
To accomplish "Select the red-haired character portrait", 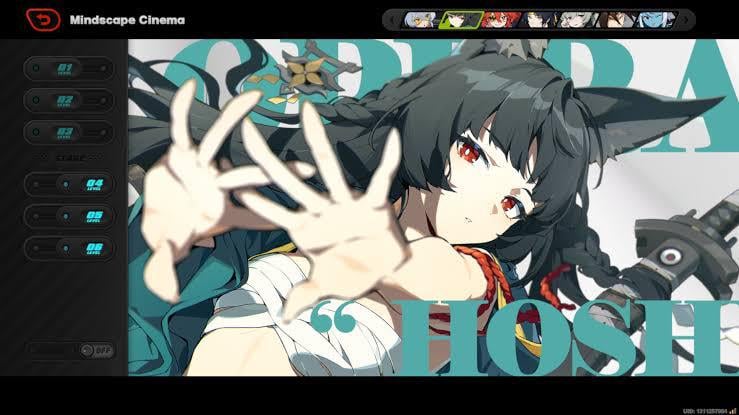I will click(x=501, y=20).
